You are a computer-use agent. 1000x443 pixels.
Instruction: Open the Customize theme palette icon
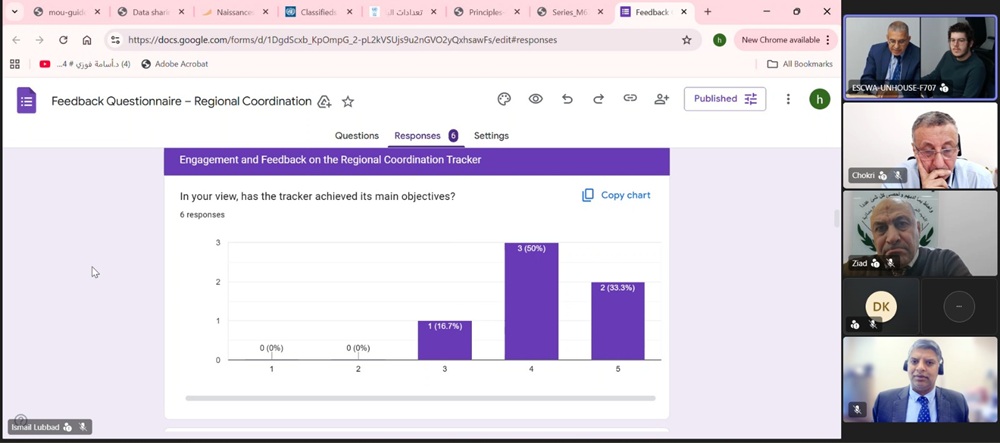504,99
